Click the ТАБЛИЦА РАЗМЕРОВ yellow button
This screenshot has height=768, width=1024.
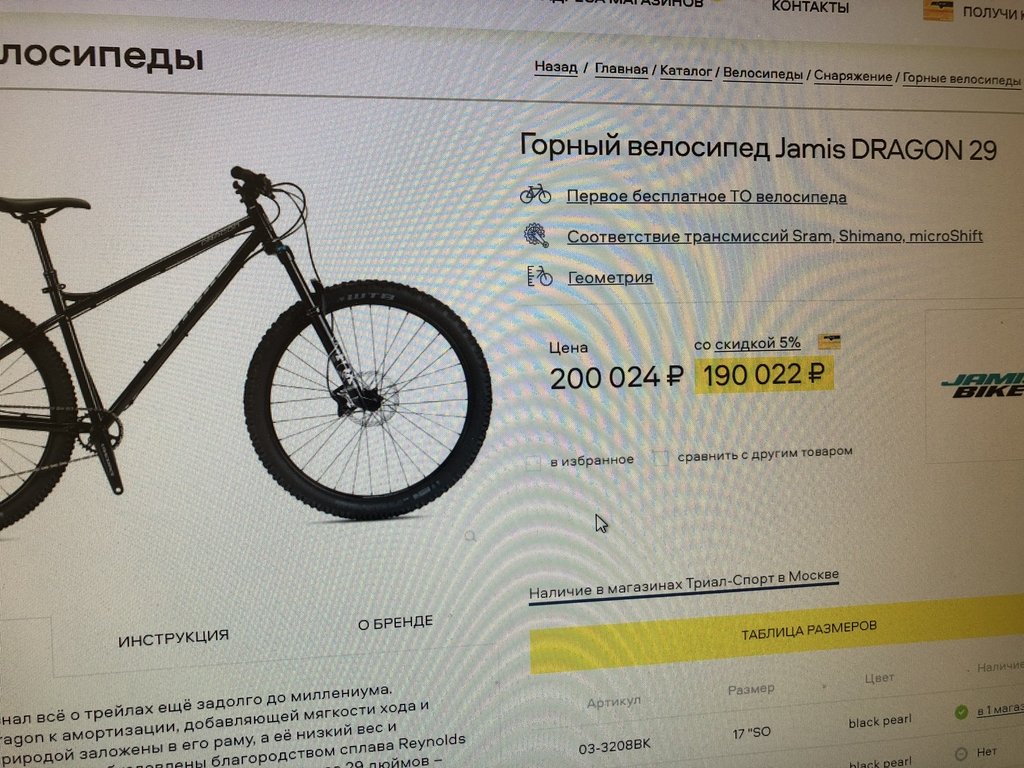click(x=777, y=635)
